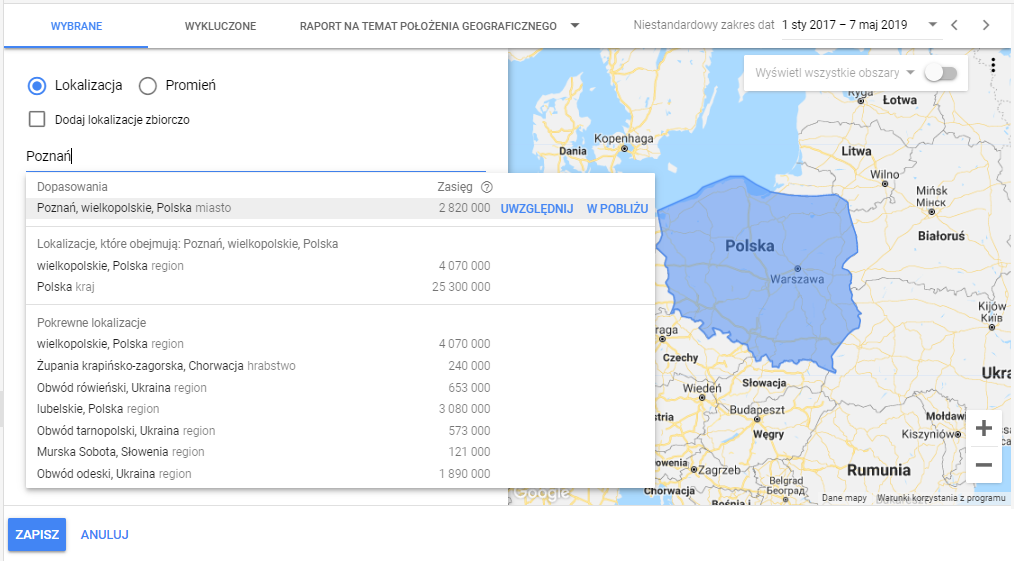Screen dimensions: 1014x561
Task: Check Dodaj lokalizacje zbiorczo checkbox
Action: click(37, 120)
